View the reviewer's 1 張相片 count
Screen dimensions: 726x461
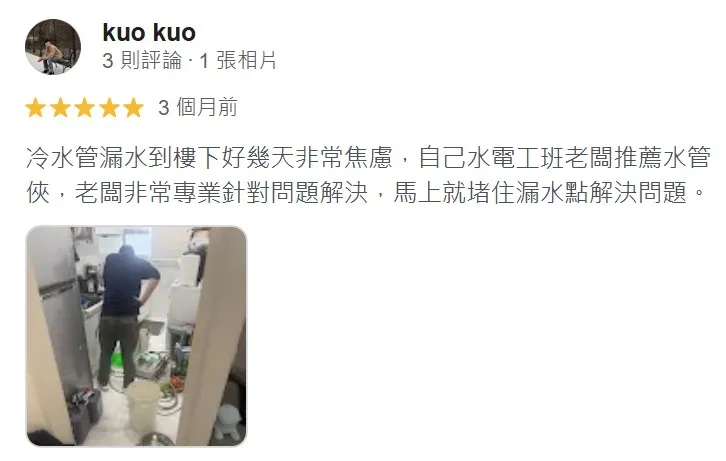coord(238,61)
